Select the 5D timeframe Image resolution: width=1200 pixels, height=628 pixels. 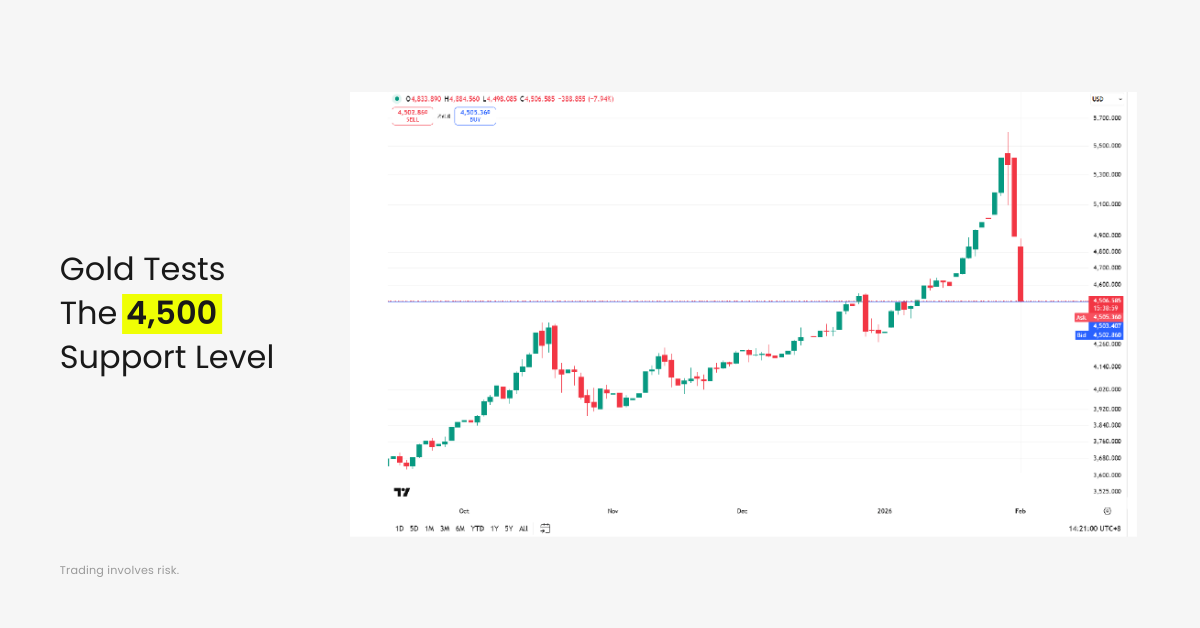tap(414, 528)
